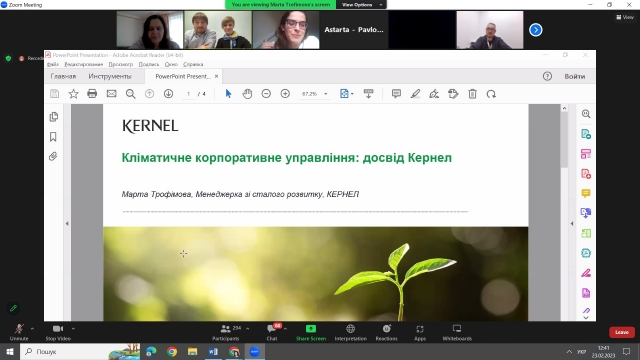Switch to the Инструменты tab
640x360 pixels.
(110, 76)
